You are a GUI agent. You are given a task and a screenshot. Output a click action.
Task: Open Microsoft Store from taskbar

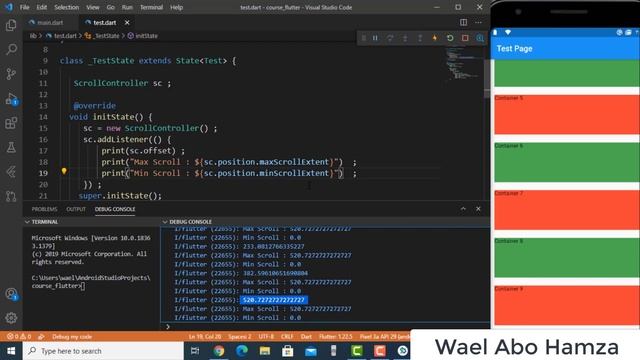click(288, 351)
